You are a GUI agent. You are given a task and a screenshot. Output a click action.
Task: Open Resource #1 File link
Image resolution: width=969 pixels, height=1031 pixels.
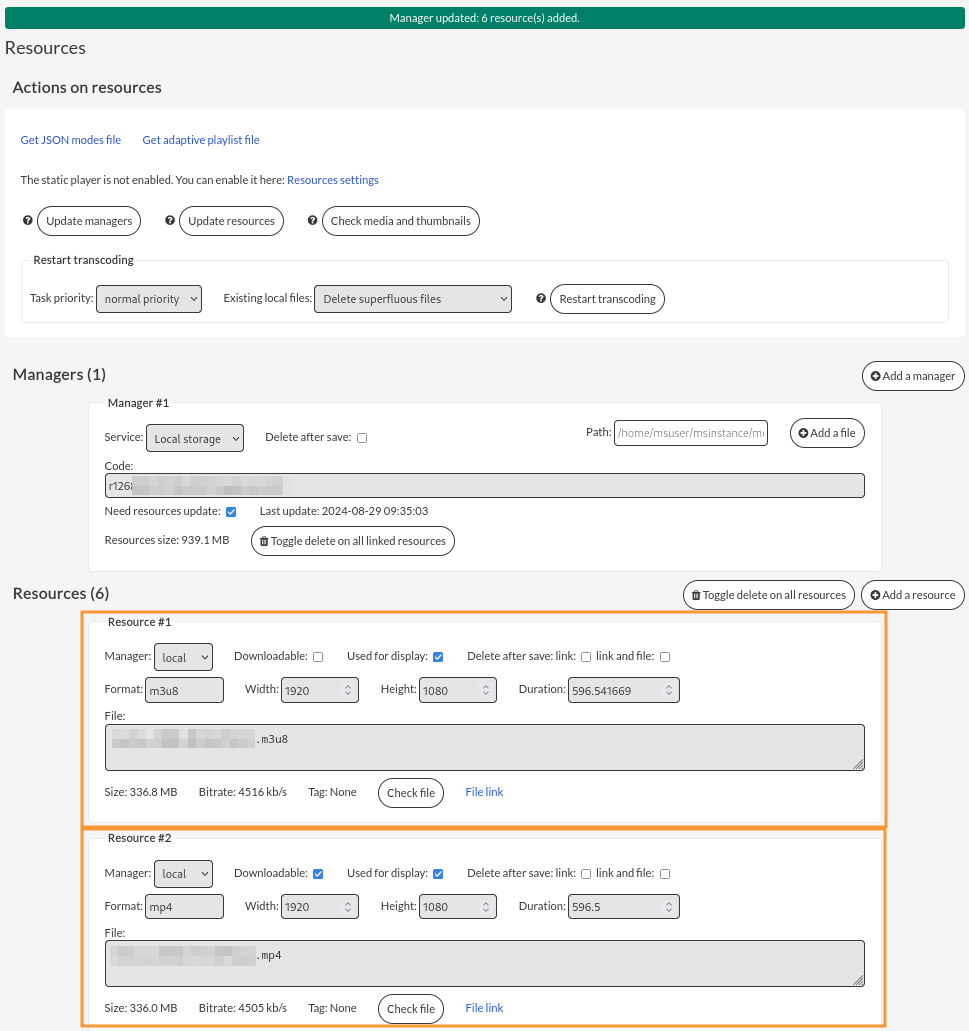point(484,792)
